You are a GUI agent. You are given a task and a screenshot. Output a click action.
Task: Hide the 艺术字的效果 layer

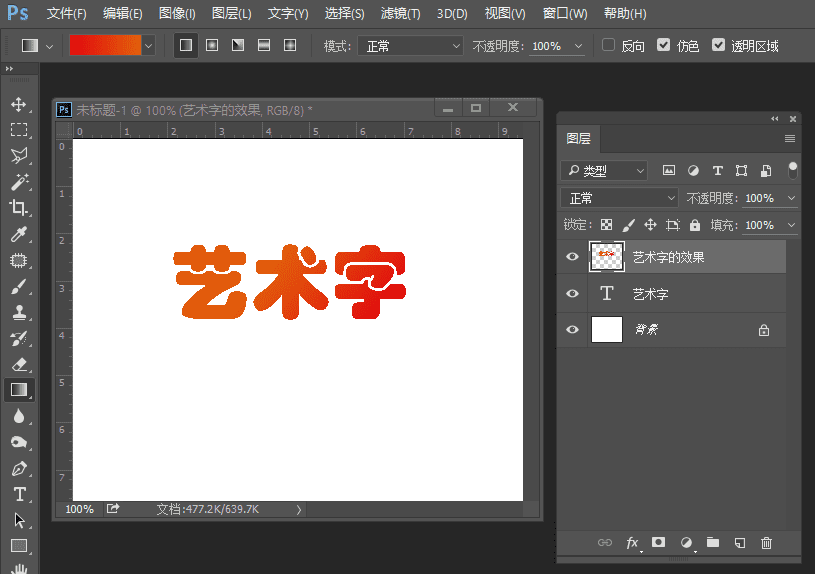pyautogui.click(x=572, y=257)
